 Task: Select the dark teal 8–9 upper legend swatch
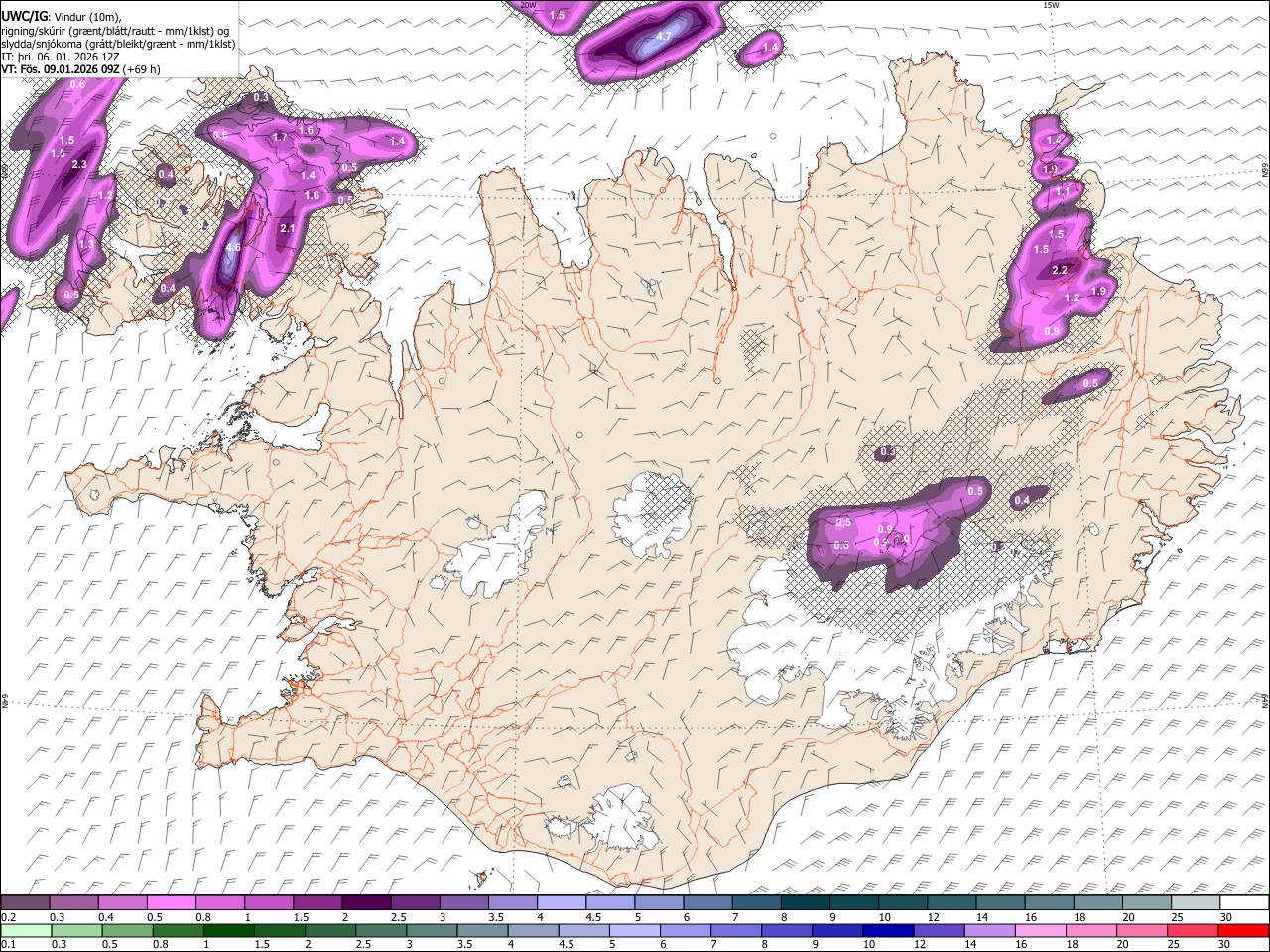(805, 903)
